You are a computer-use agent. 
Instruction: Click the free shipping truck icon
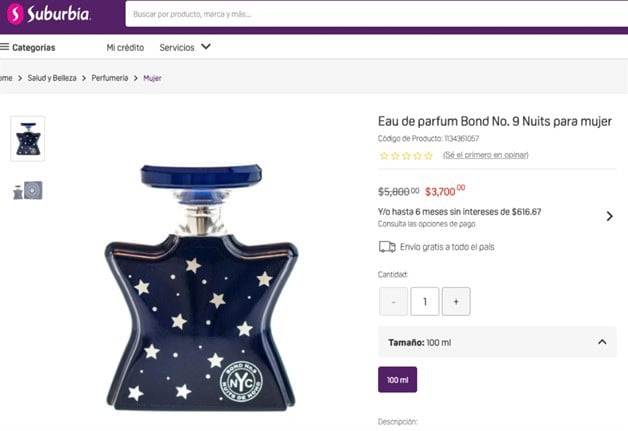tap(386, 246)
